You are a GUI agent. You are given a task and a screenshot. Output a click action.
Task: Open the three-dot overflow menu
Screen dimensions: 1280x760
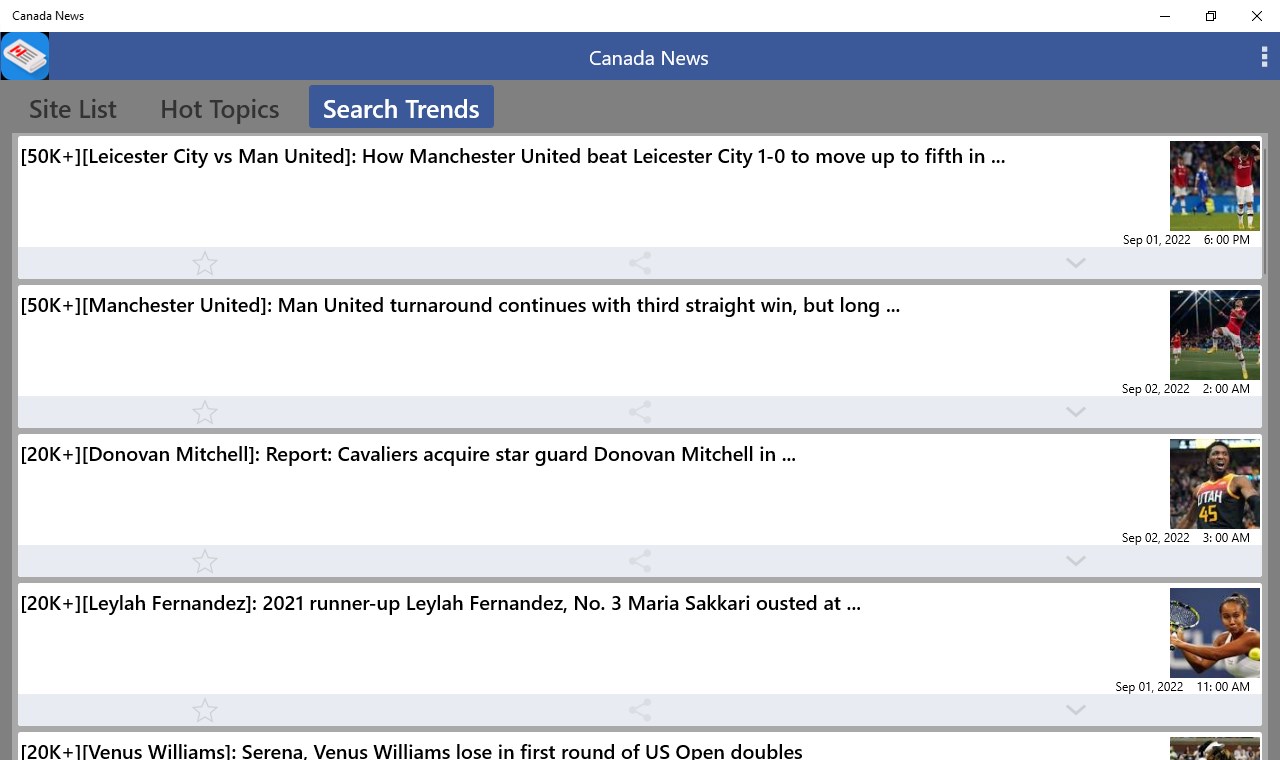pos(1264,57)
